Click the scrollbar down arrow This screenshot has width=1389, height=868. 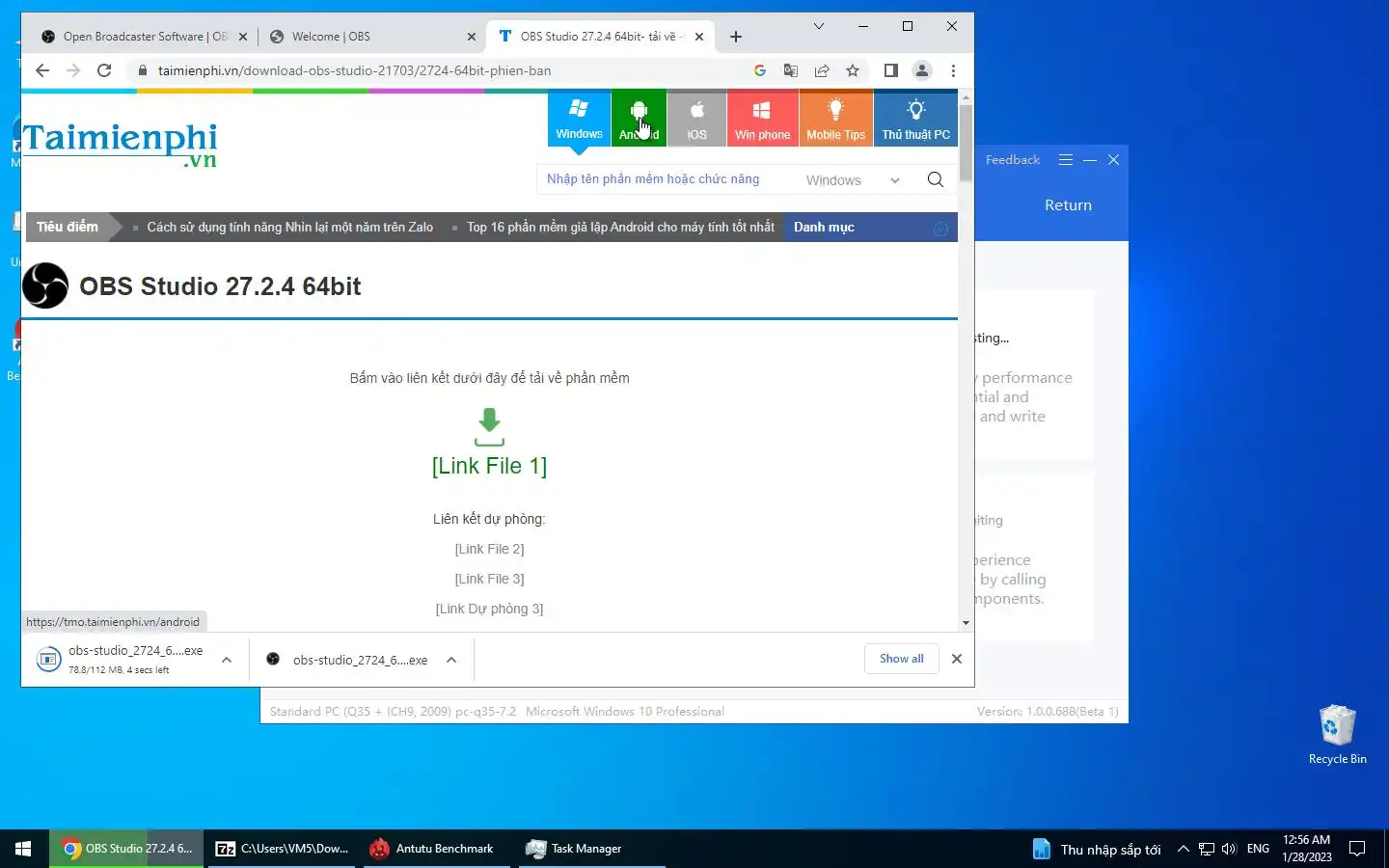tap(966, 623)
